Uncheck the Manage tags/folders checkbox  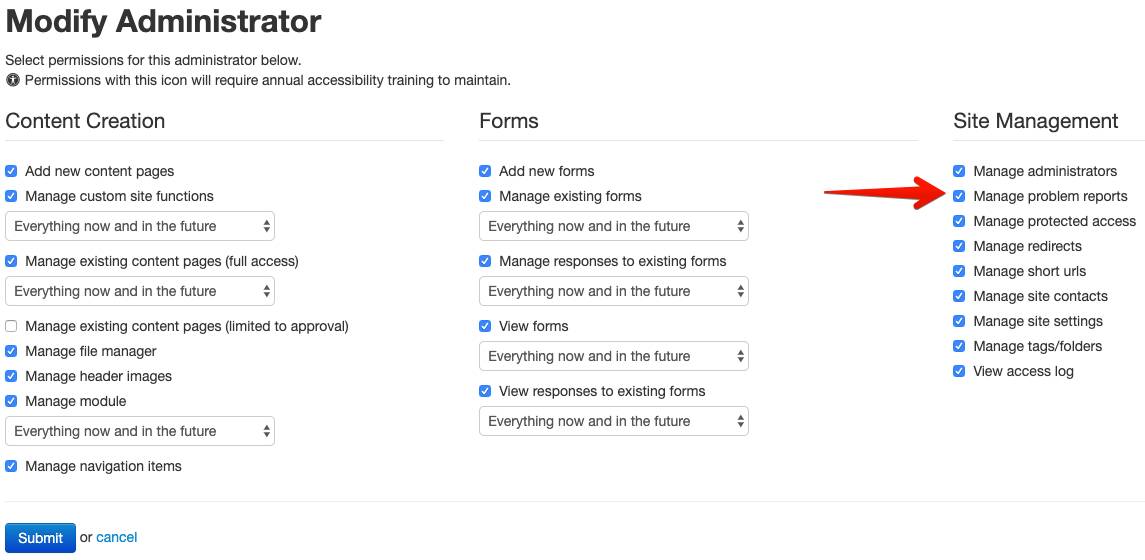tap(959, 346)
